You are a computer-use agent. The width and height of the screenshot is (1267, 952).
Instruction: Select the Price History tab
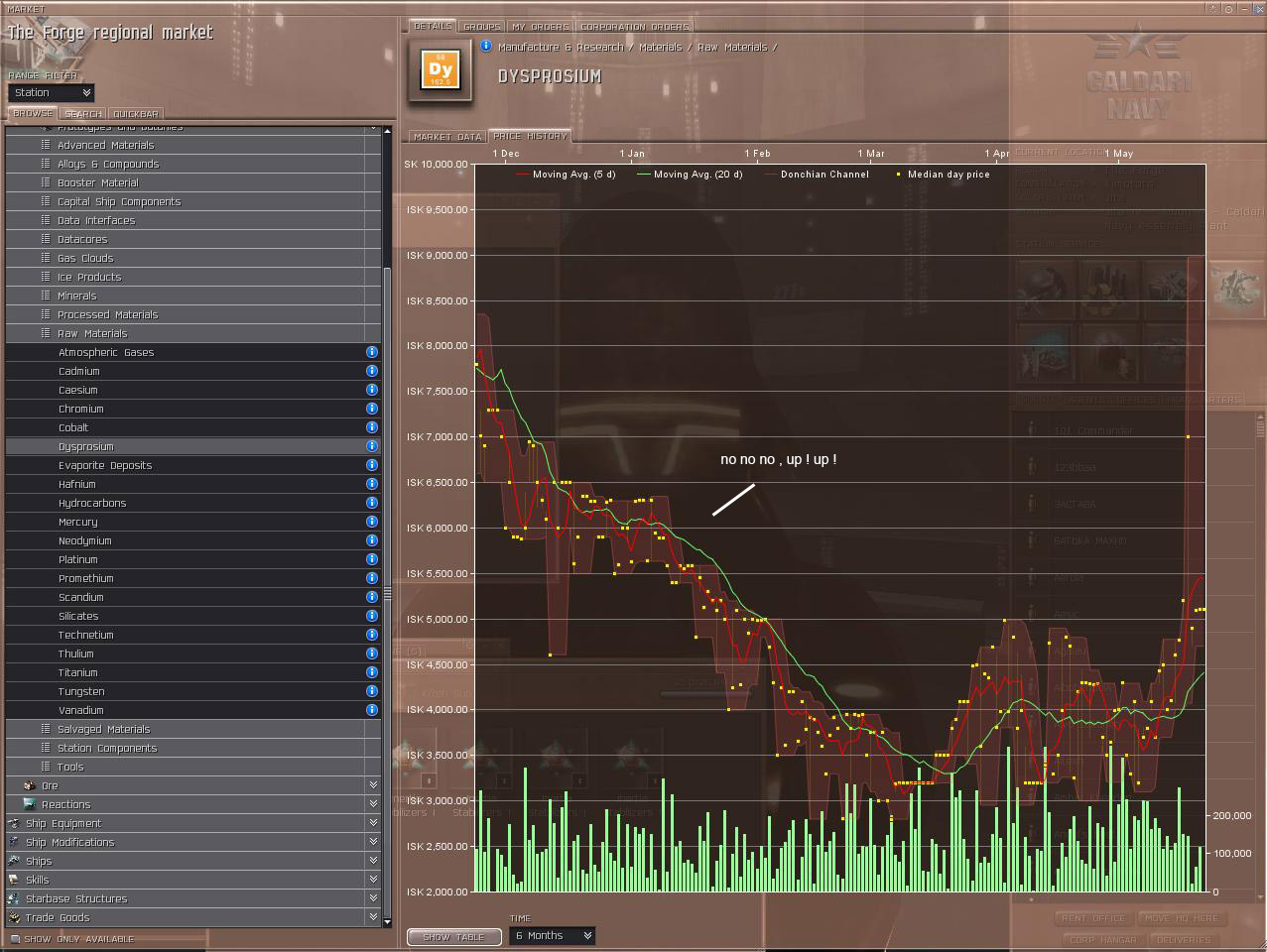click(x=530, y=136)
